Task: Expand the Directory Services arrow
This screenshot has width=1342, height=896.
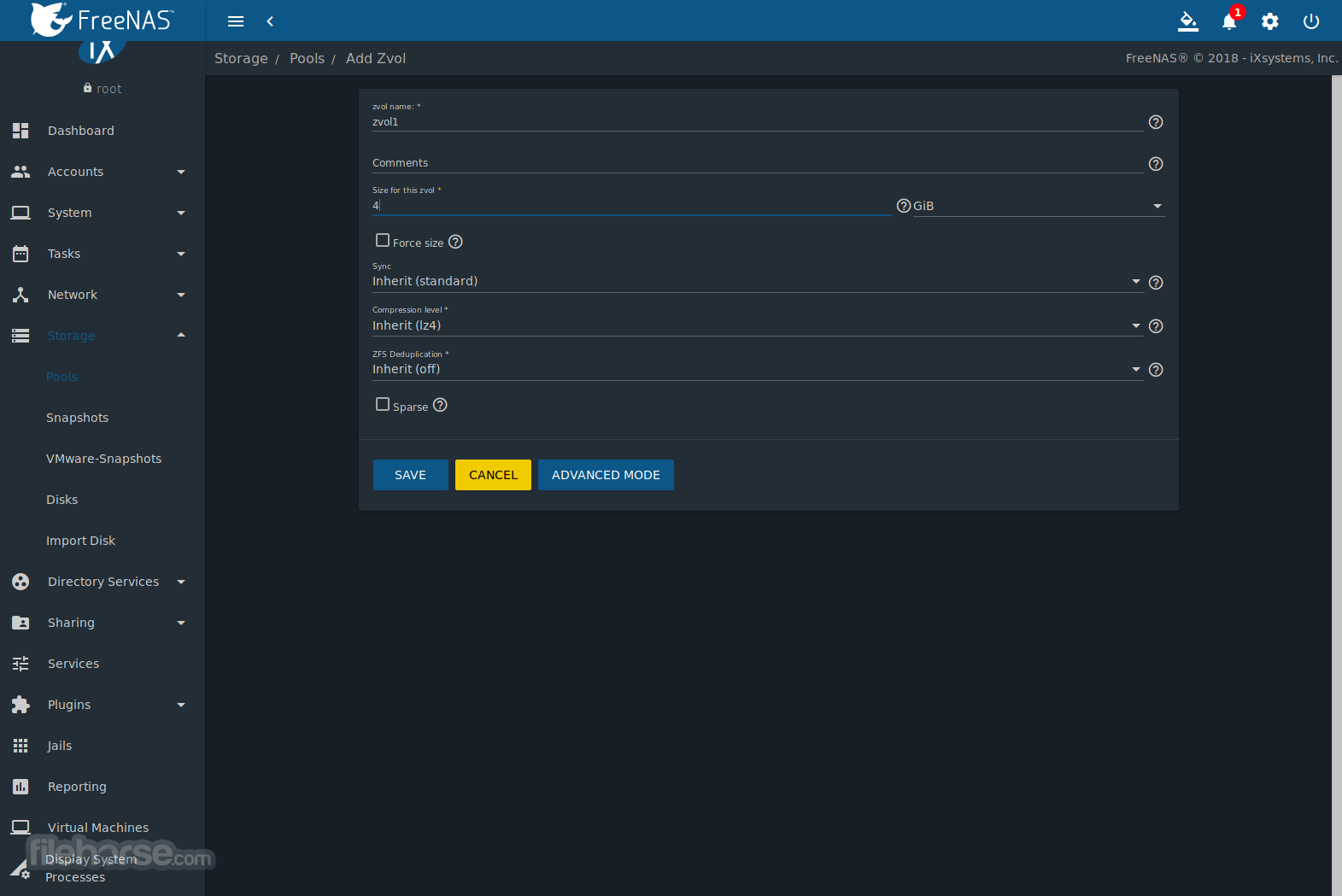Action: (x=181, y=582)
